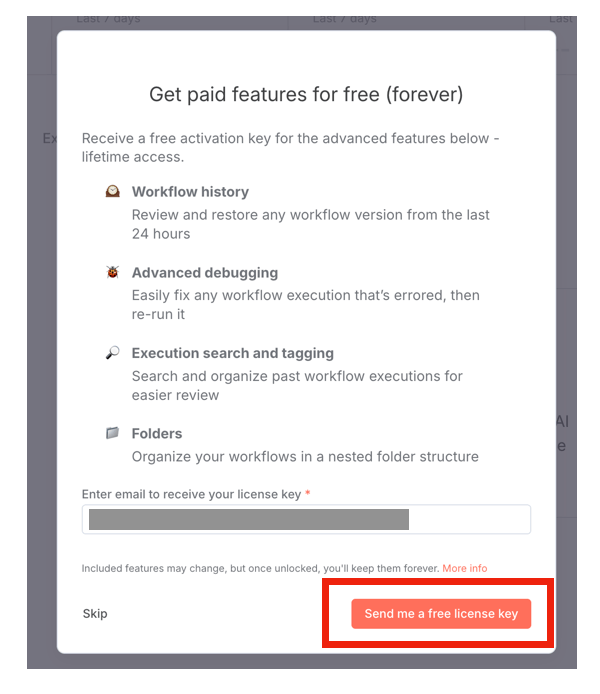Click the Workflow history heading

[190, 192]
